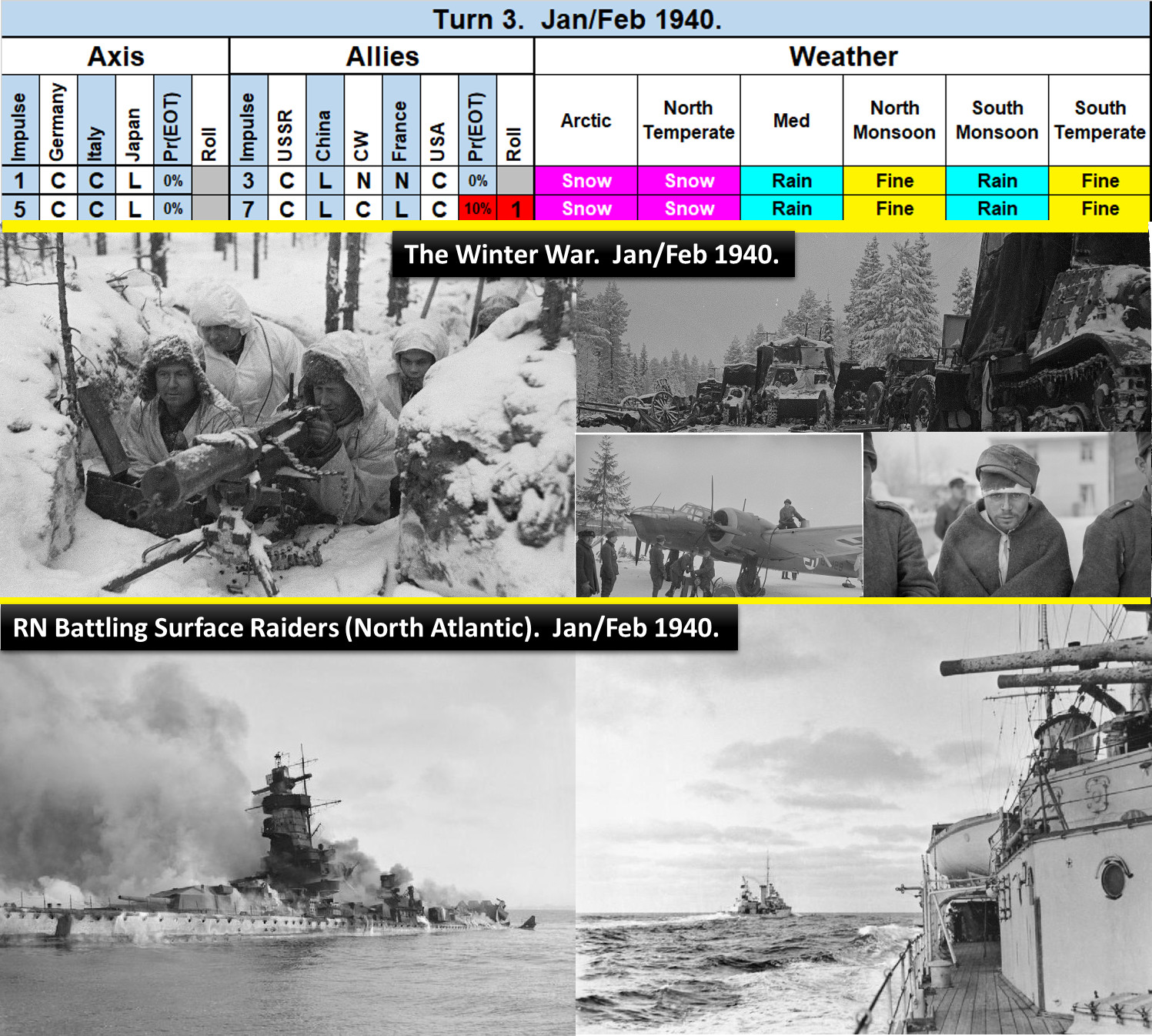This screenshot has height=1036, width=1152.
Task: Click the Allies "Impulse" column header
Action: click(249, 120)
